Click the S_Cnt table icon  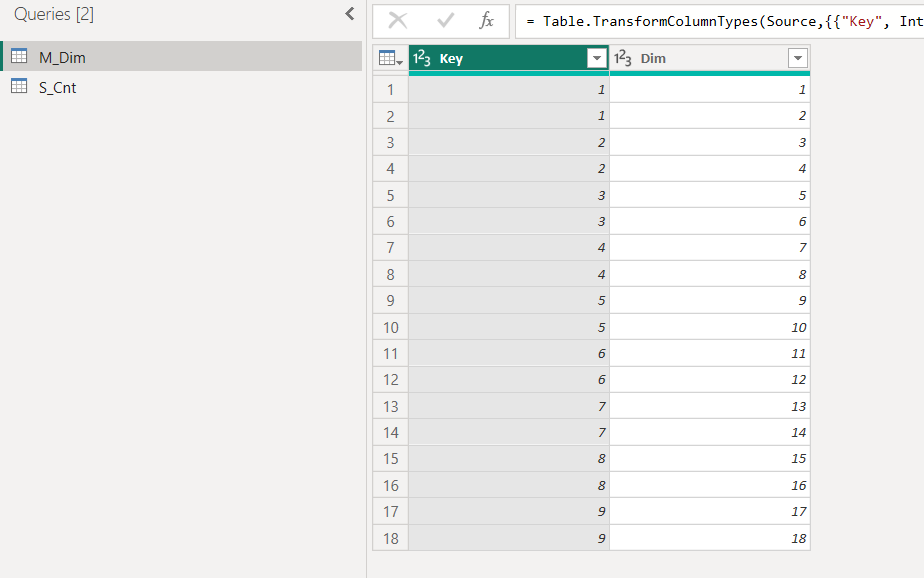click(x=19, y=87)
